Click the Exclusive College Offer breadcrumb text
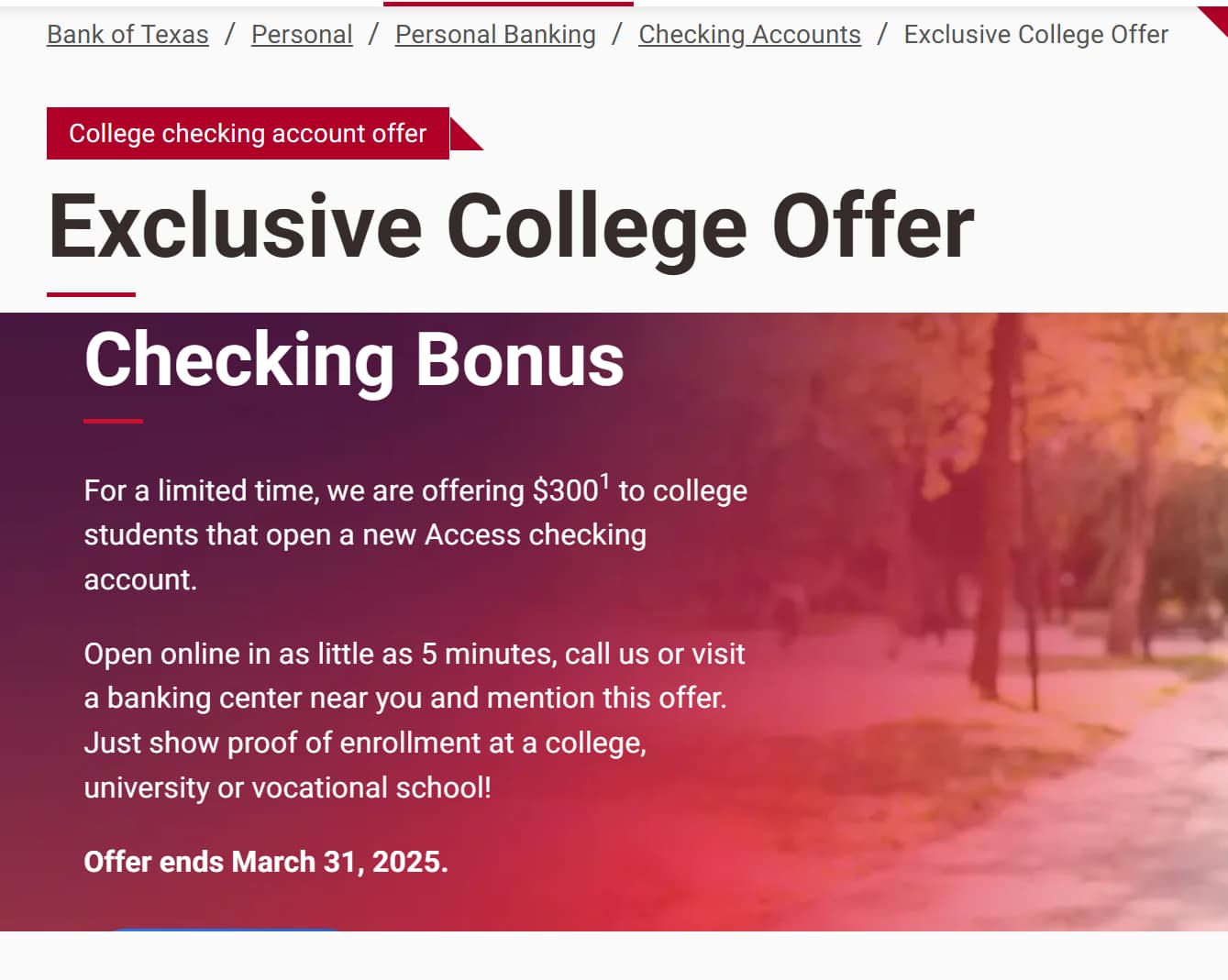 1035,35
